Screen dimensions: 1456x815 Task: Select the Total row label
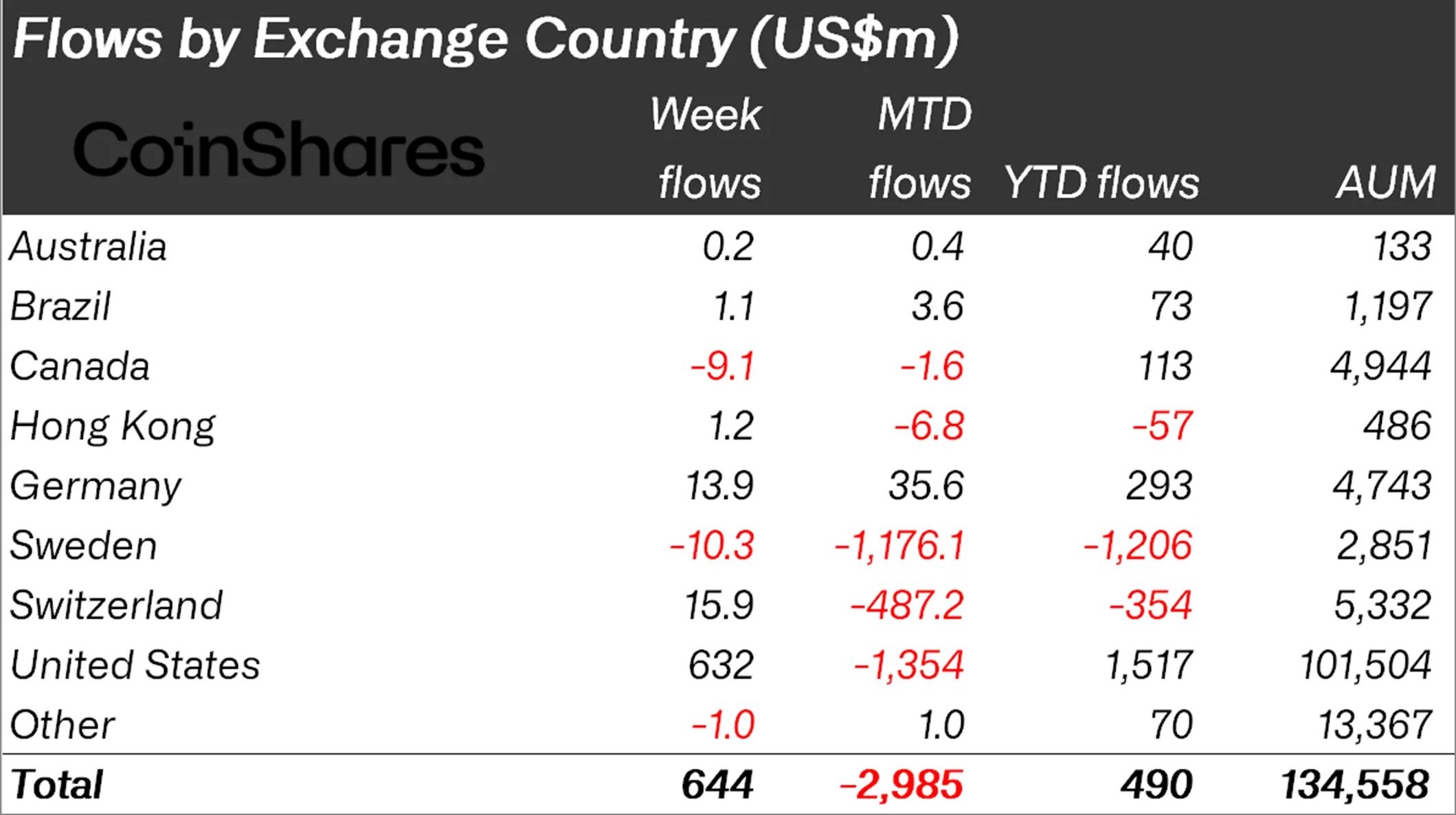point(56,785)
